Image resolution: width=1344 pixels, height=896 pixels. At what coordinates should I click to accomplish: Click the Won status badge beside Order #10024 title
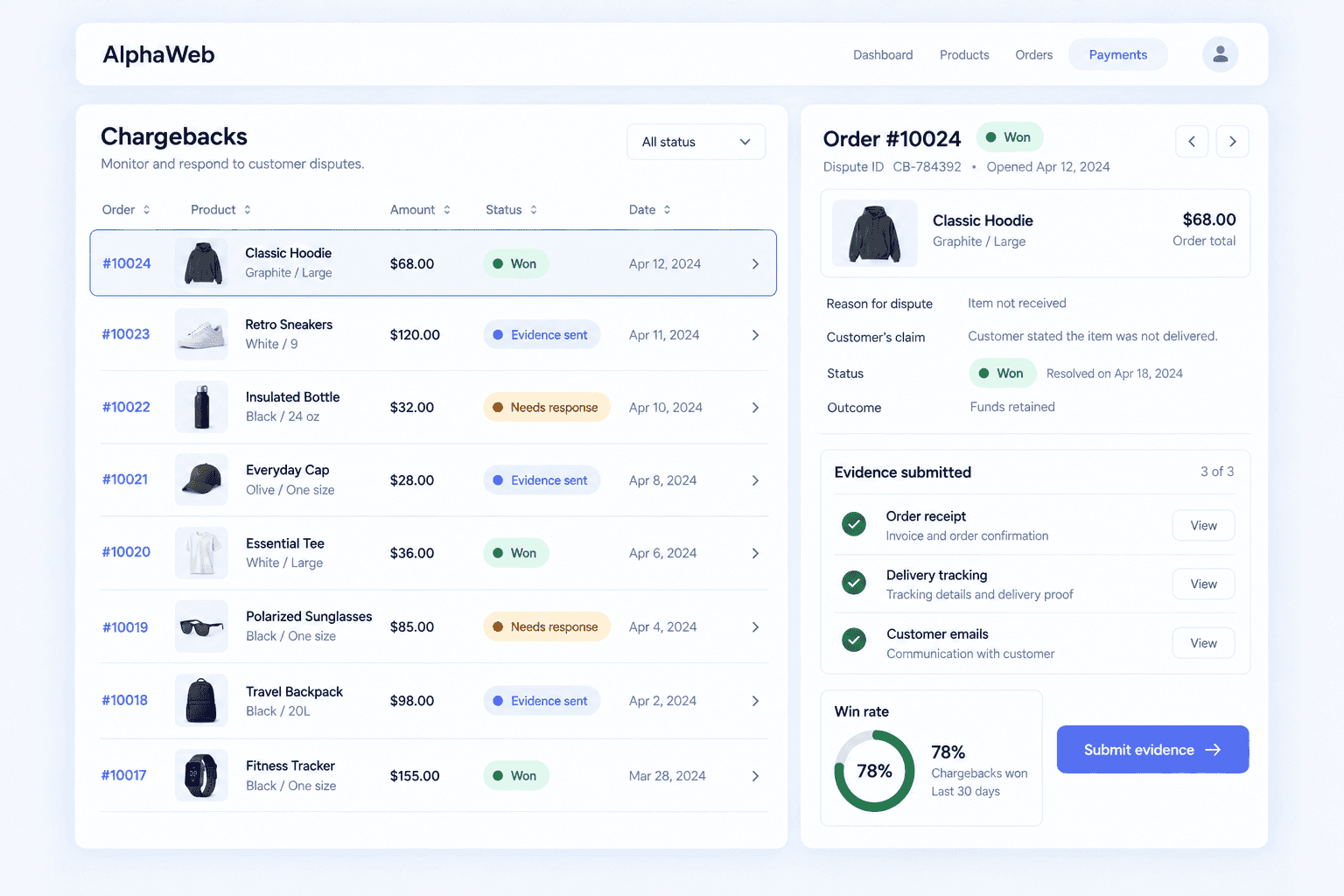(1010, 137)
